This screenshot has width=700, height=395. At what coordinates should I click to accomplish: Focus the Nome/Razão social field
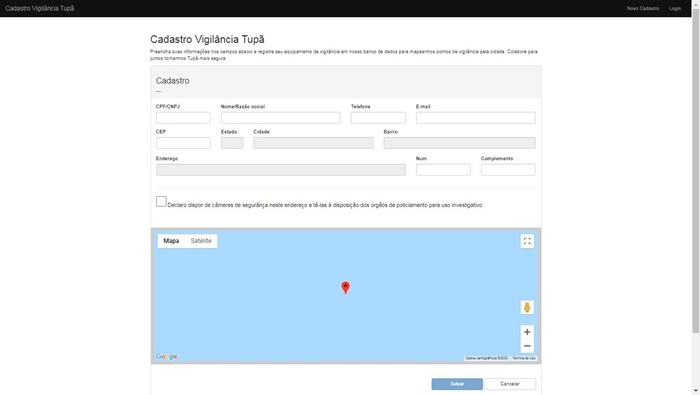point(280,118)
